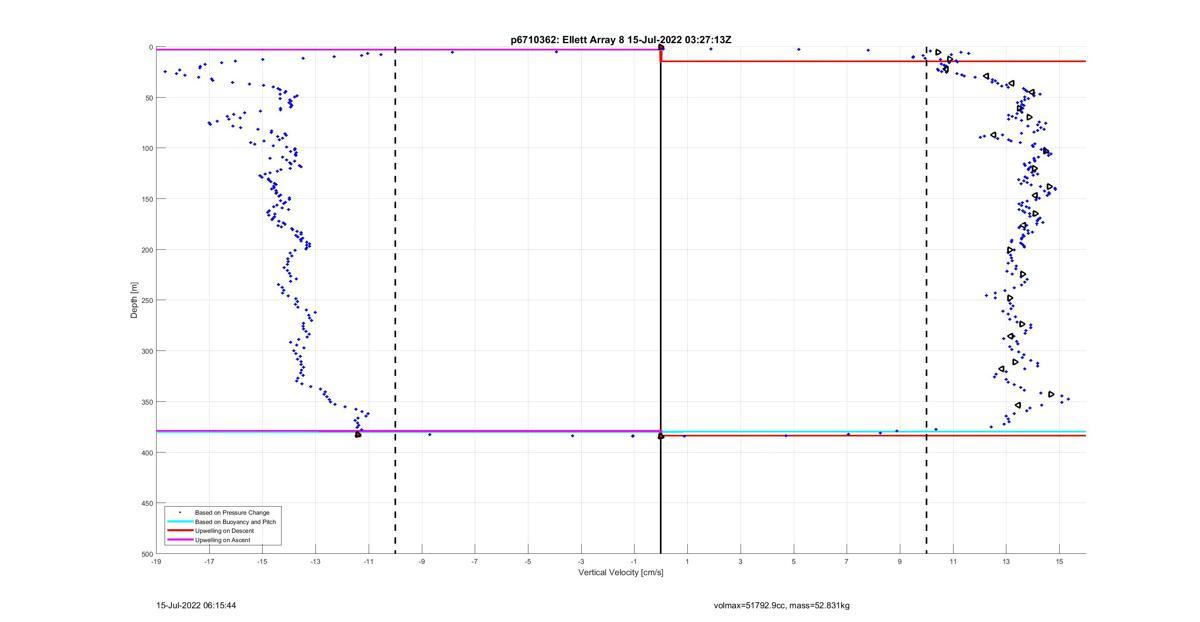This screenshot has height=622, width=1200.
Task: Click the magenta line sample in the legend
Action: pos(179,540)
